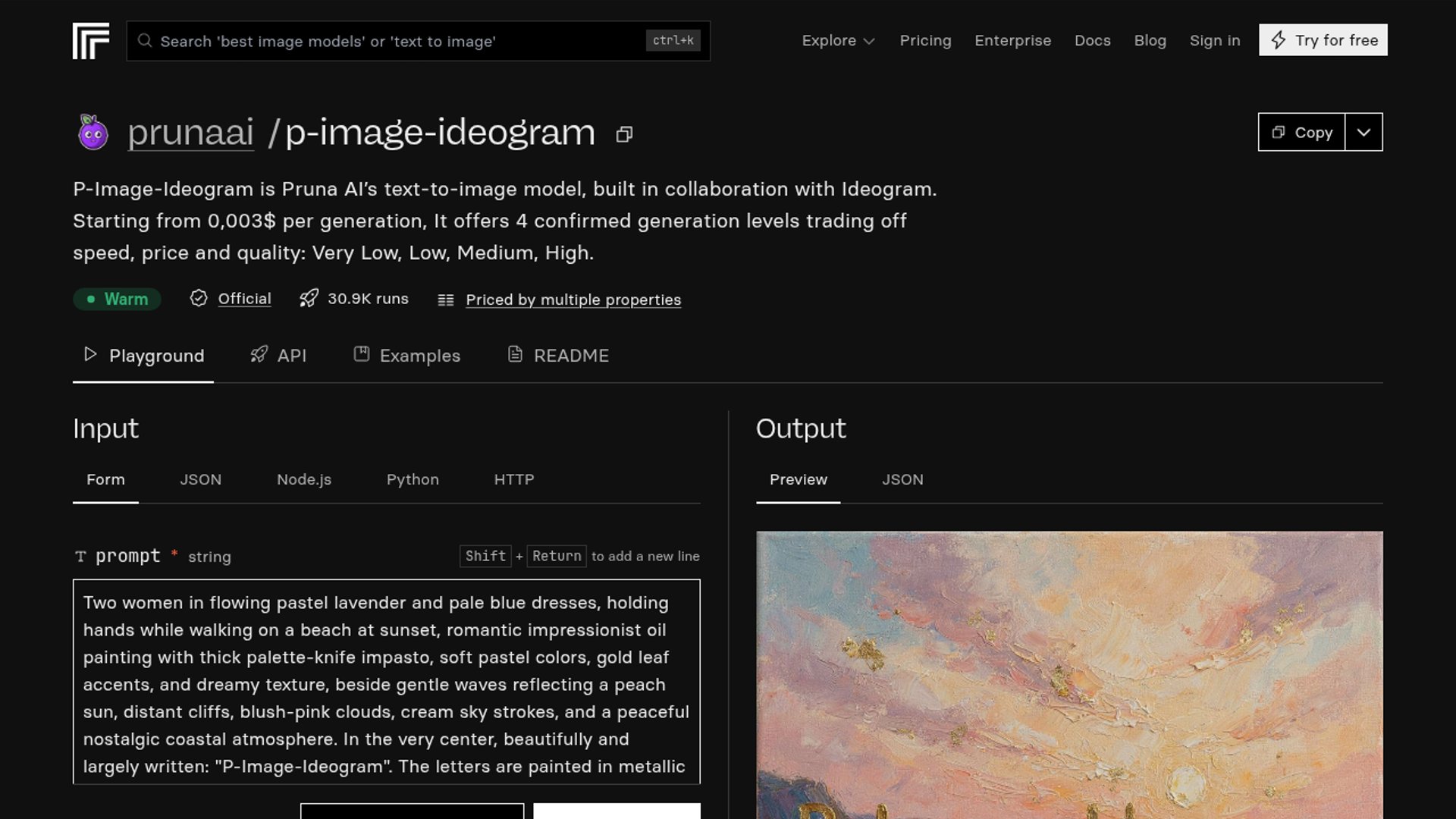1456x819 pixels.
Task: Click the Warm status badge
Action: [x=117, y=299]
